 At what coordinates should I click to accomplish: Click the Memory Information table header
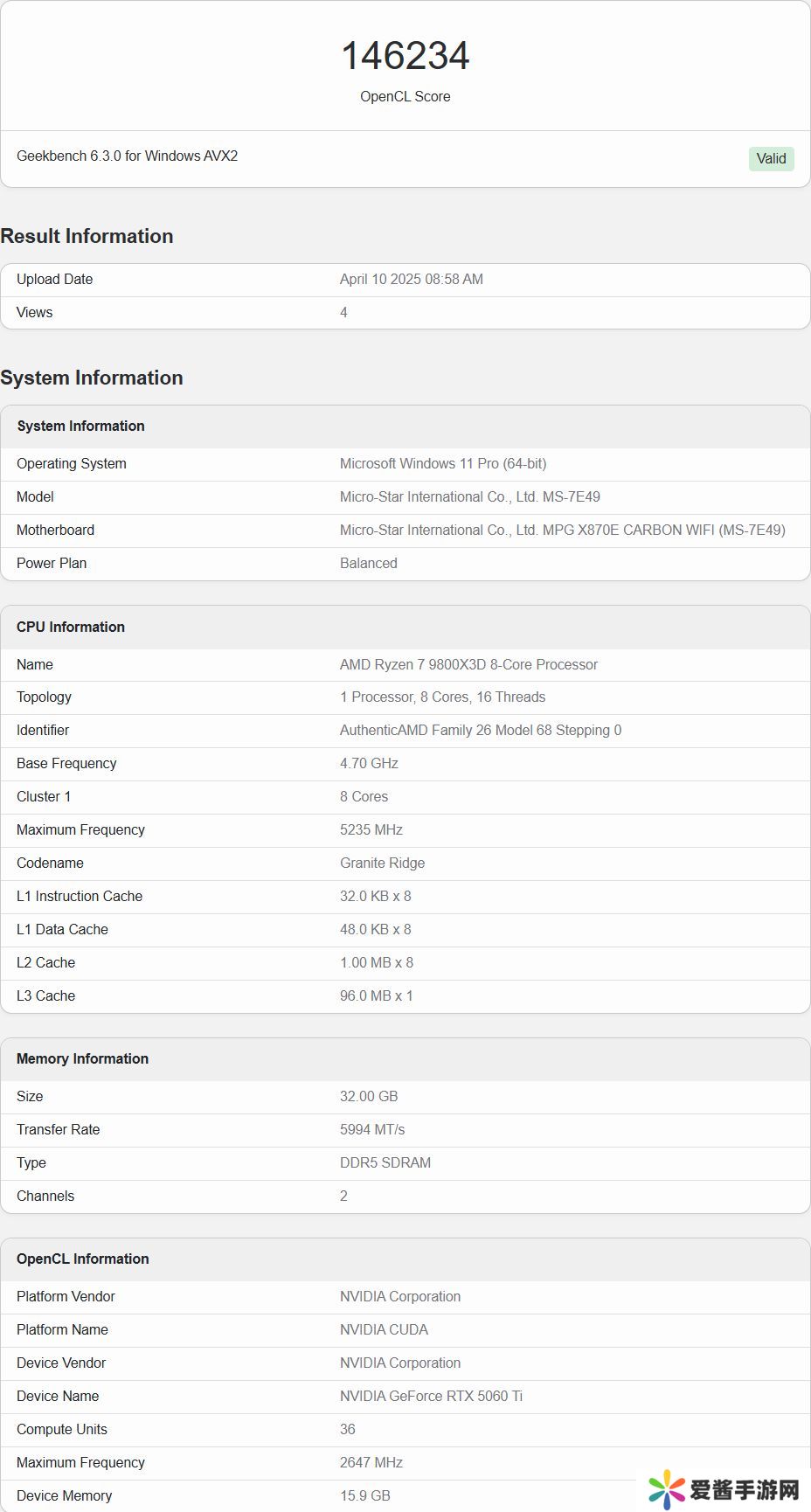point(82,1058)
